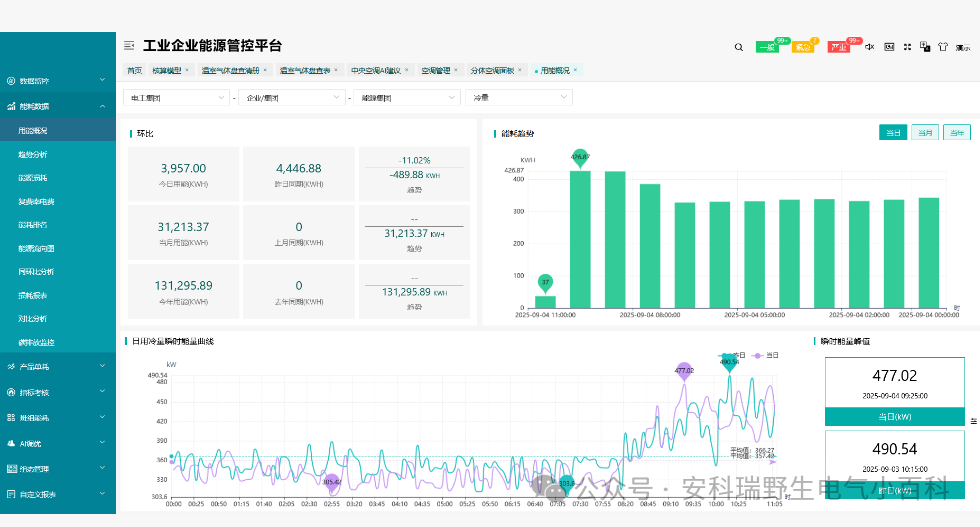The height and width of the screenshot is (527, 980).
Task: Select the 当年 range button
Action: point(957,133)
